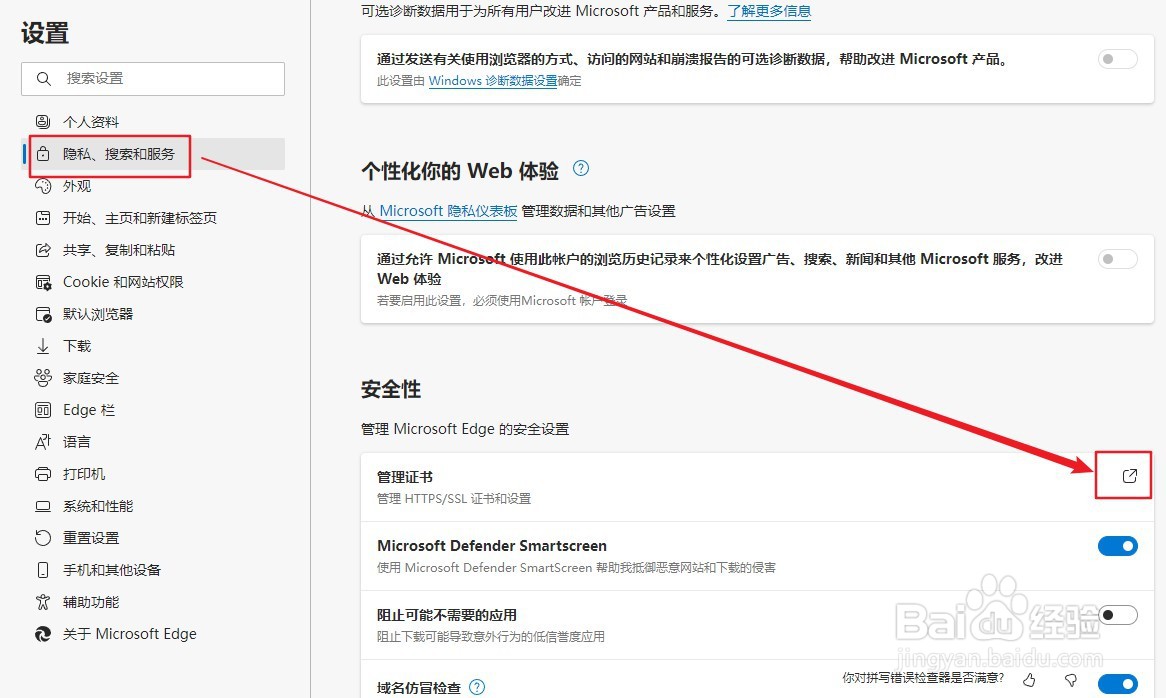Click the Edge 栏 sidebar icon
The image size is (1166, 698).
43,410
